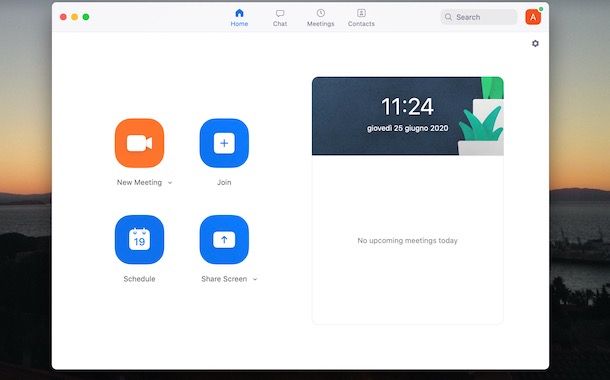Screen dimensions: 610x380
Task: Focus the Search field
Action: point(479,17)
